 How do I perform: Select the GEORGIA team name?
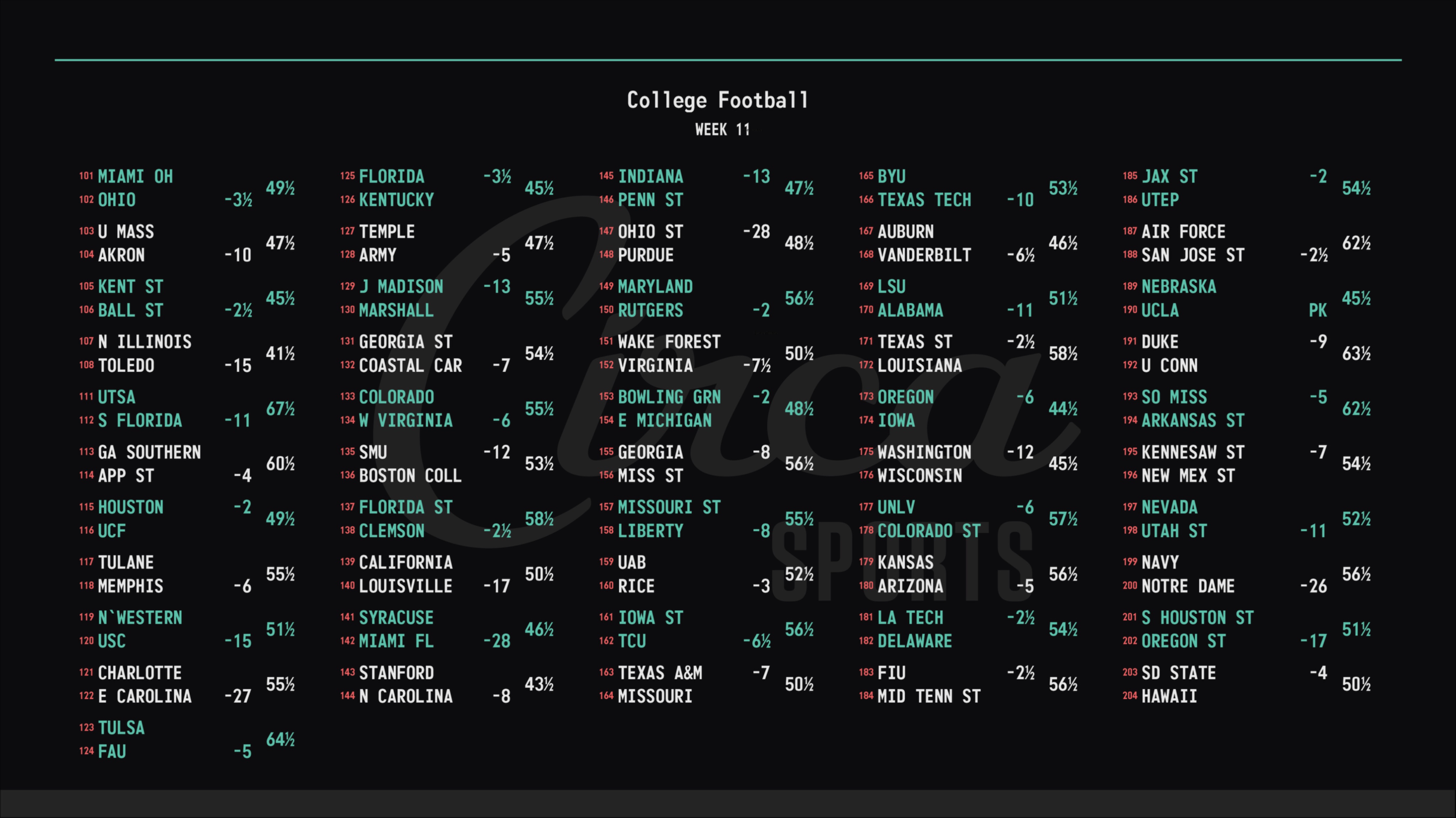tap(650, 452)
